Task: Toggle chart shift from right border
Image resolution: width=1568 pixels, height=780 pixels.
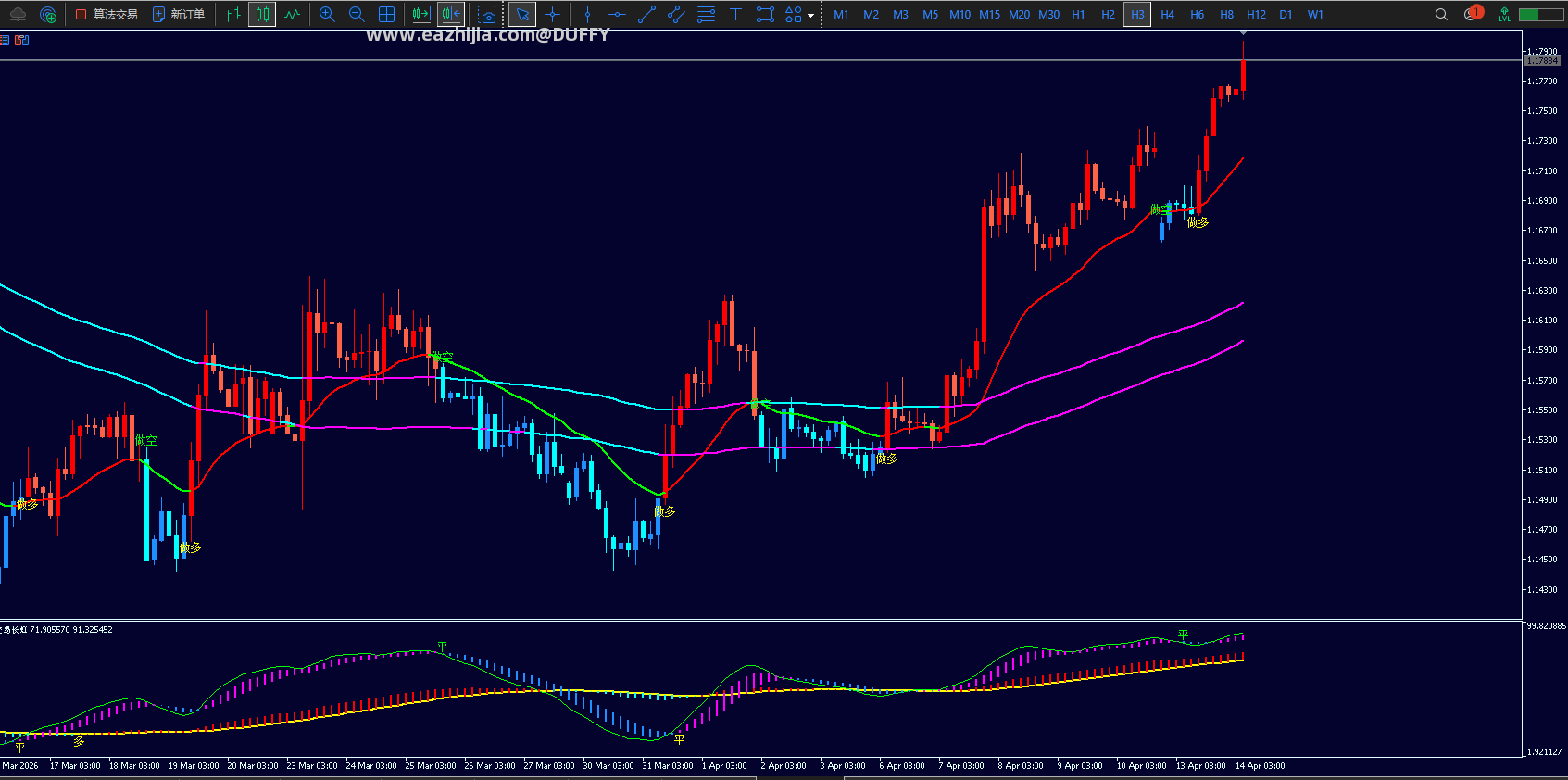Action: click(x=451, y=14)
